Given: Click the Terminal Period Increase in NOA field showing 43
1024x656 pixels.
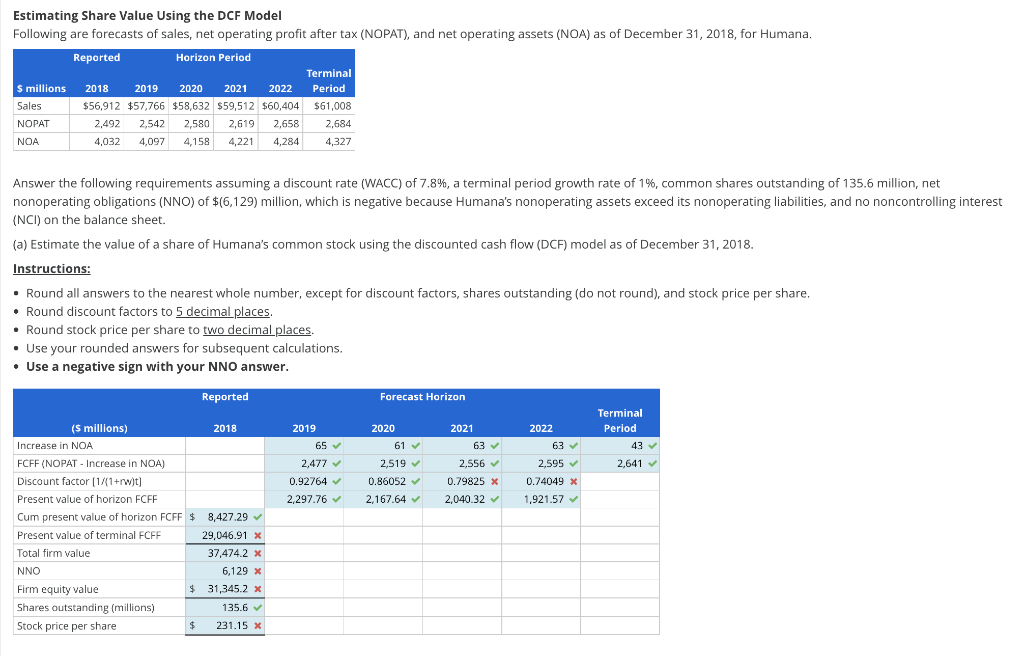Looking at the screenshot, I should 620,446.
